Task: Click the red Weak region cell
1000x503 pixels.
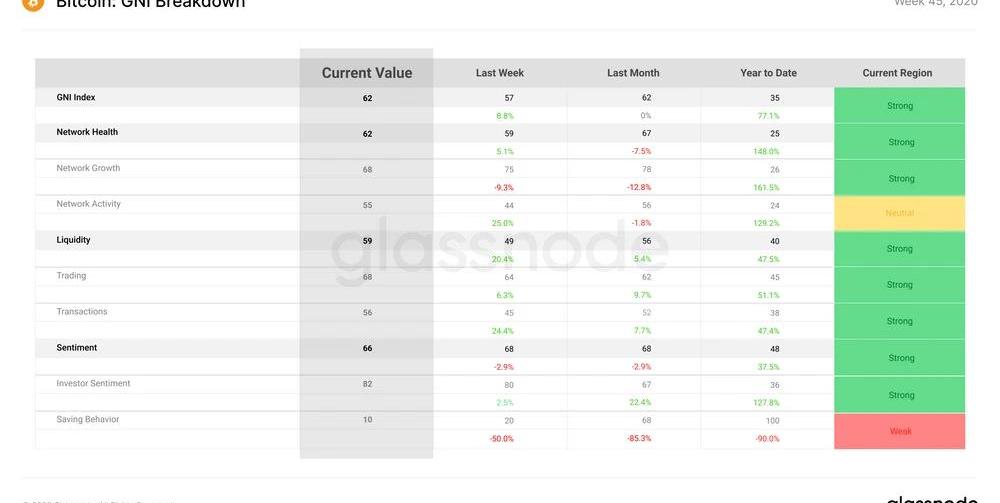Action: pyautogui.click(x=899, y=431)
